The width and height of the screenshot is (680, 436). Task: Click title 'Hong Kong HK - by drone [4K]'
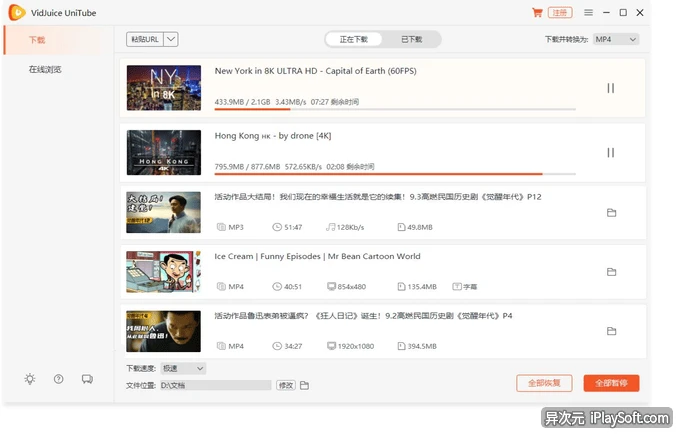(273, 136)
